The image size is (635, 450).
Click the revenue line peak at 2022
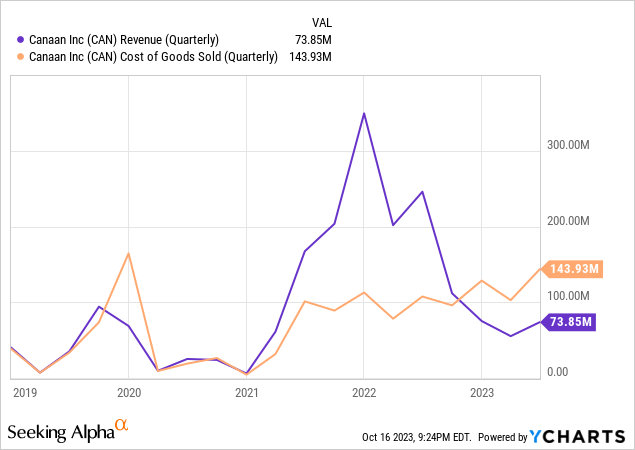click(363, 113)
